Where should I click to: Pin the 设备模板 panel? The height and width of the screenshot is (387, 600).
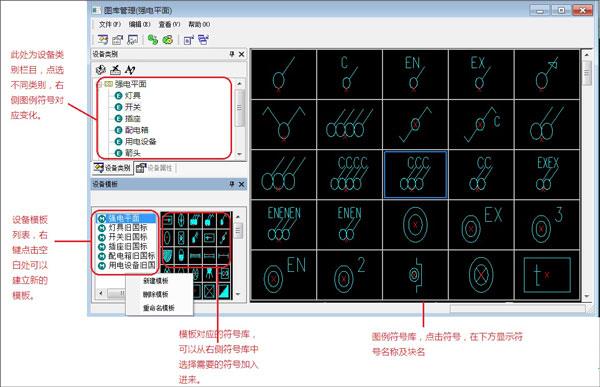232,184
